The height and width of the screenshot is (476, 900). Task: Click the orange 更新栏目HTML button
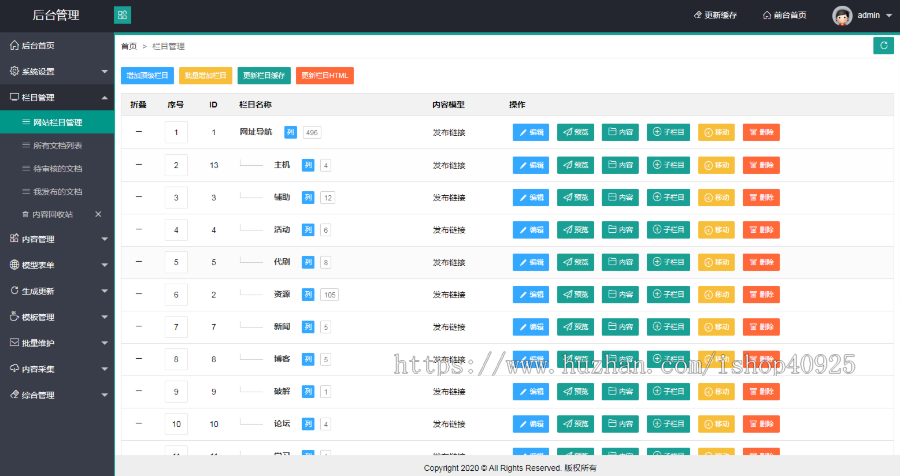coord(325,75)
